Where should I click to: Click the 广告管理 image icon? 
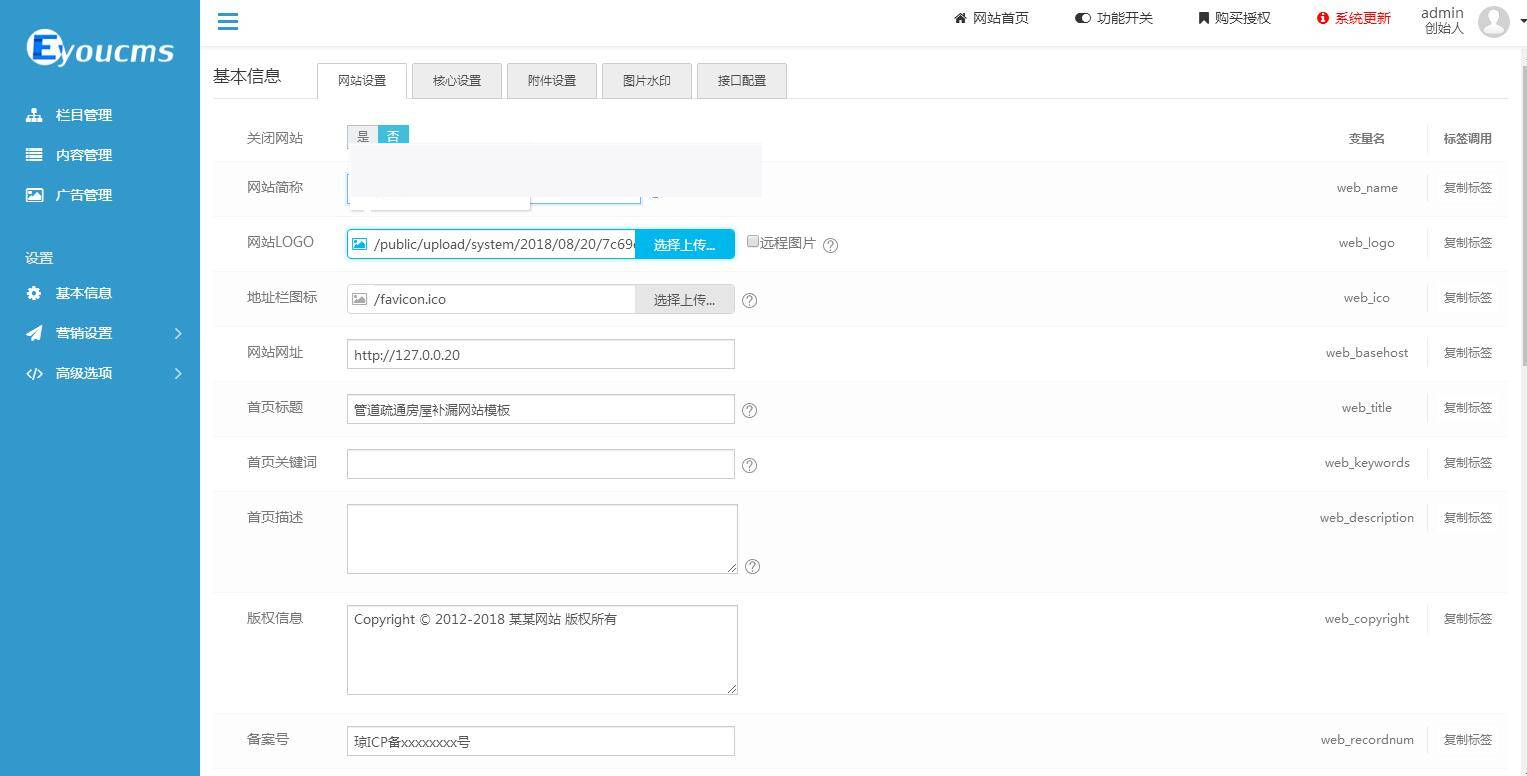coord(34,194)
